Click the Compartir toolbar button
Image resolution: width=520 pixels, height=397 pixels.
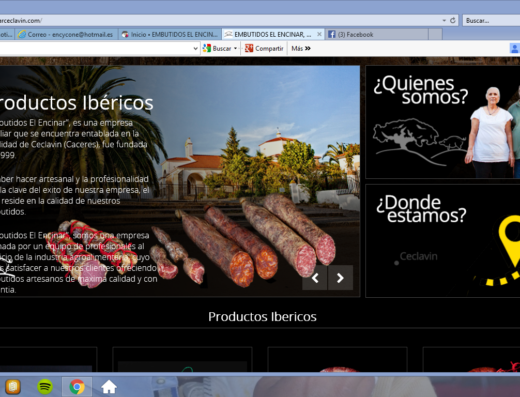point(264,48)
